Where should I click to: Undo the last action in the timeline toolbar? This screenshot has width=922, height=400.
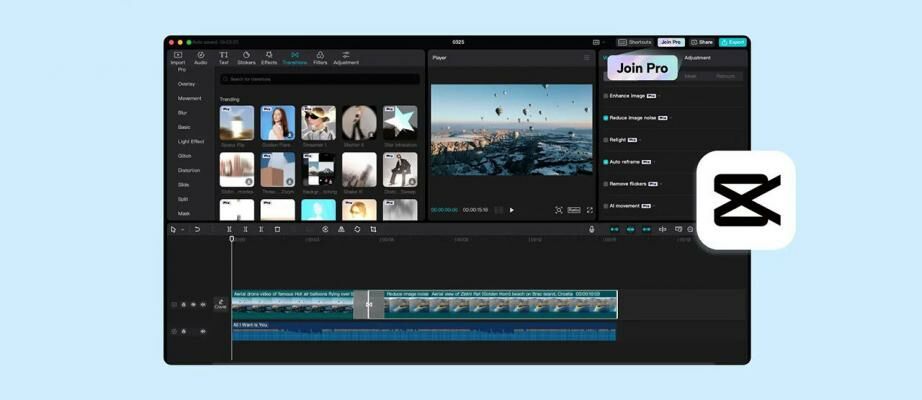point(197,229)
